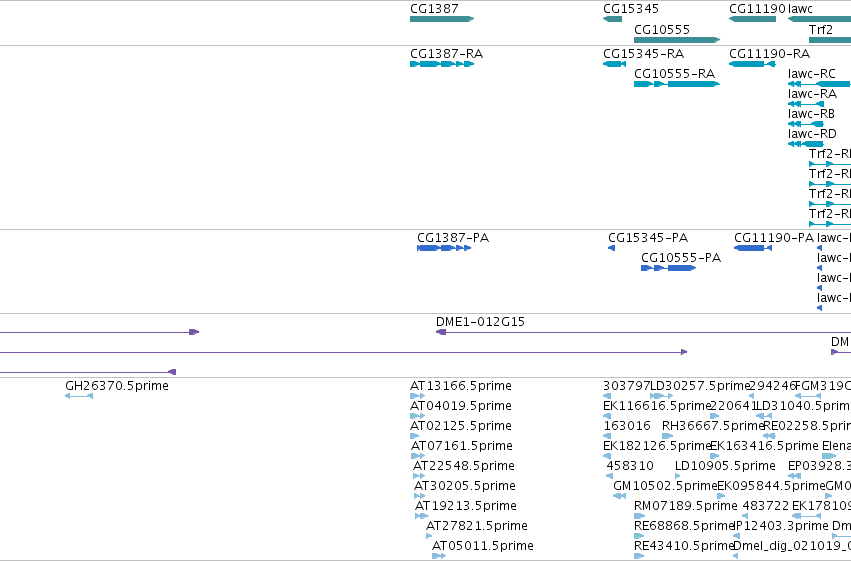Select EST EK116616.5prime

pyautogui.click(x=657, y=406)
